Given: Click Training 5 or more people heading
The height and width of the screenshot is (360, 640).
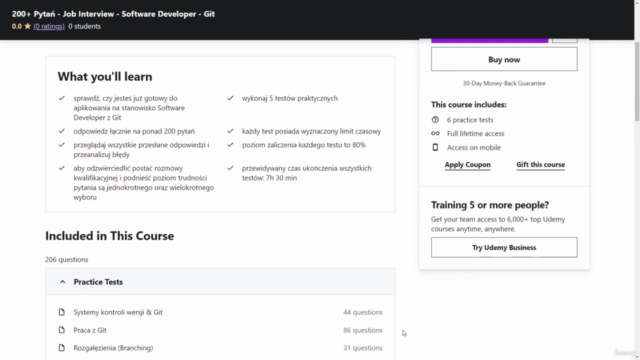Looking at the screenshot, I should point(490,204).
